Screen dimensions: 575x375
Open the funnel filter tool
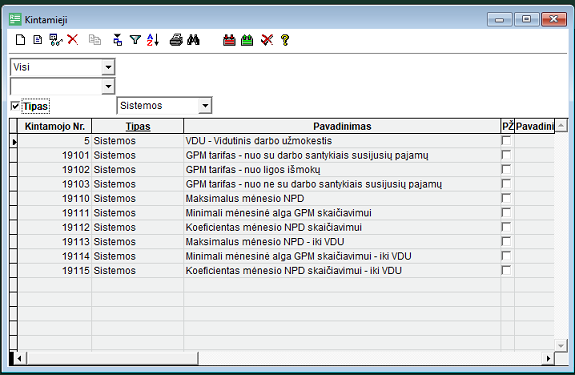[x=135, y=40]
